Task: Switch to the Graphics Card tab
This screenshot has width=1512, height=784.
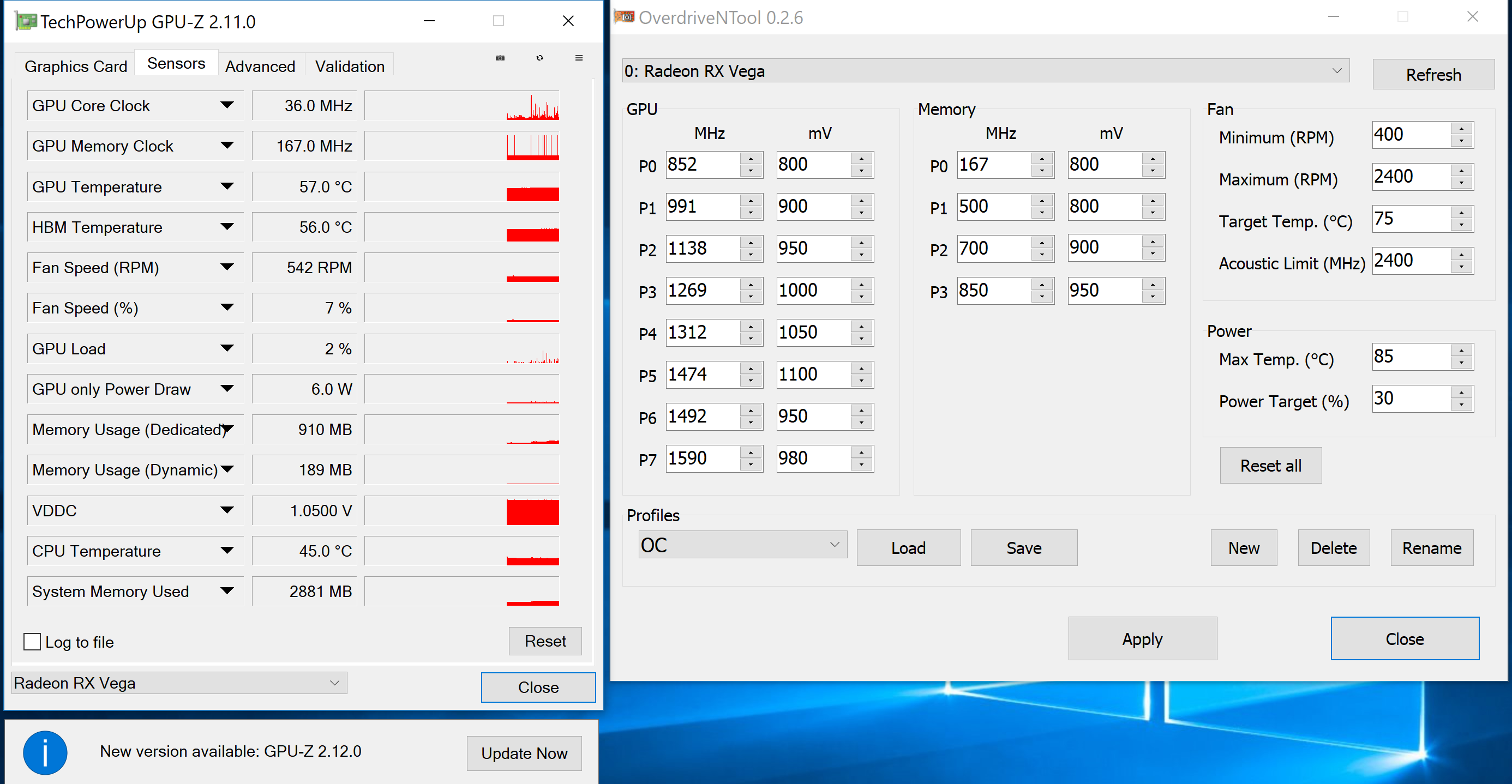Action: pyautogui.click(x=76, y=67)
